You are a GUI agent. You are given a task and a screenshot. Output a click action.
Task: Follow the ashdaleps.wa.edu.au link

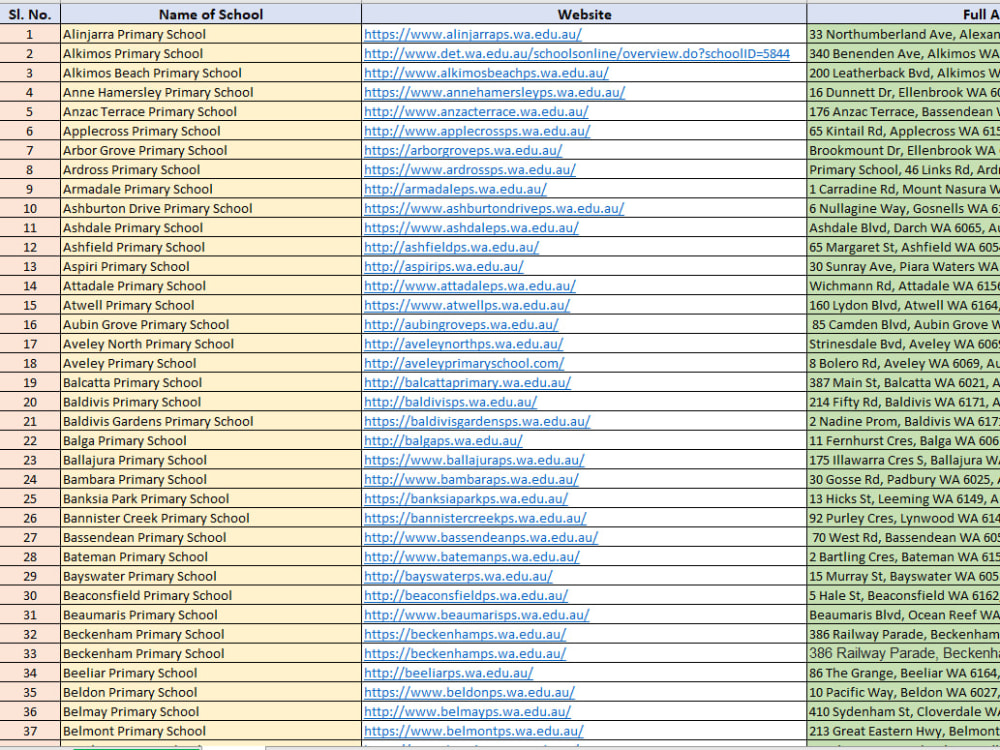[x=471, y=228]
